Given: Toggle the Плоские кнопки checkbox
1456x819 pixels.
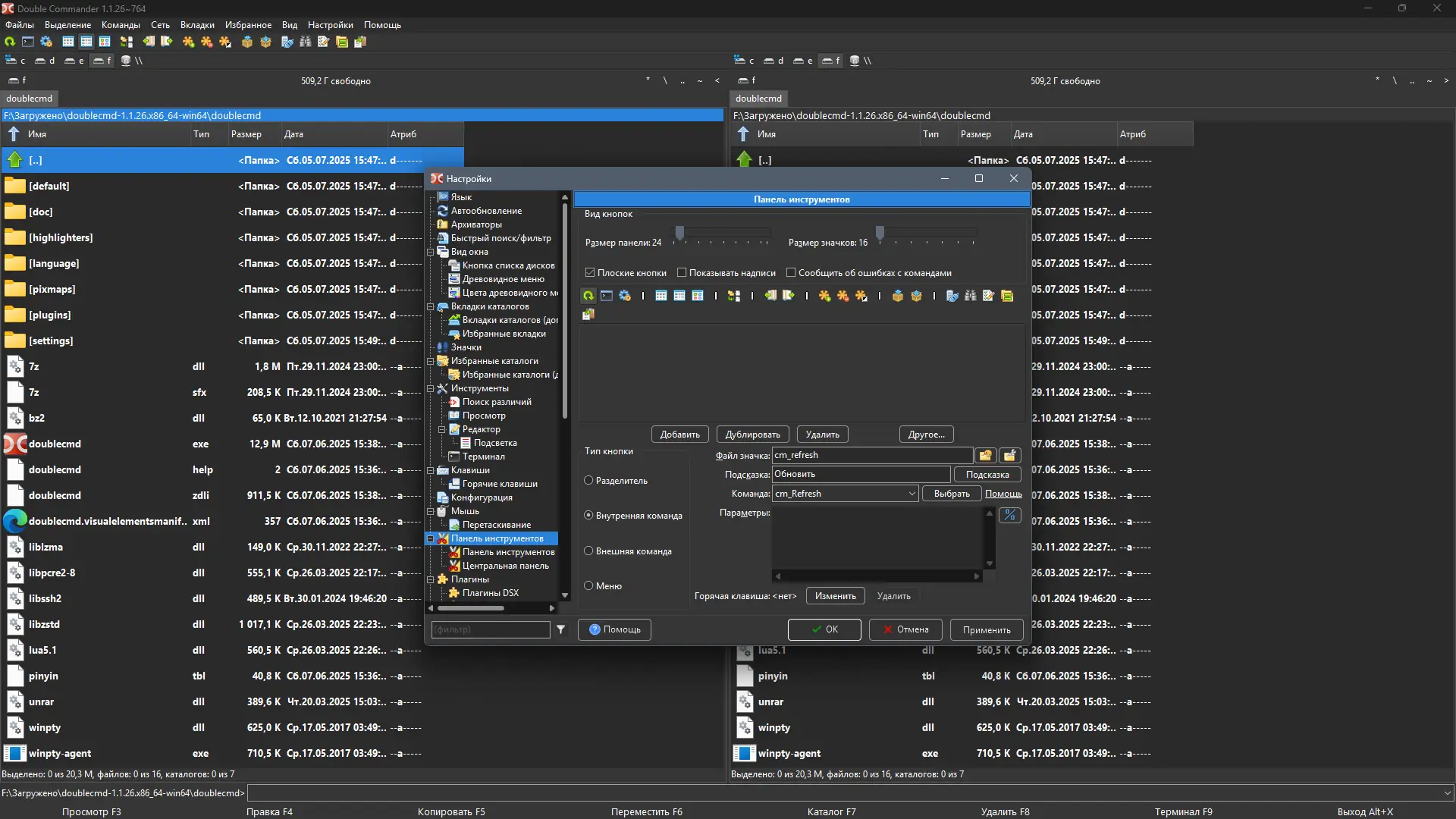Looking at the screenshot, I should tap(590, 273).
